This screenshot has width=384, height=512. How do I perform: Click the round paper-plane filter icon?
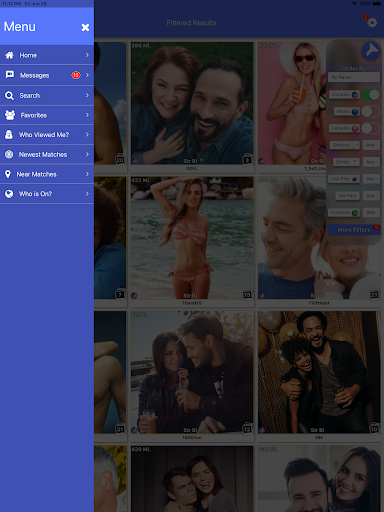coord(371,51)
